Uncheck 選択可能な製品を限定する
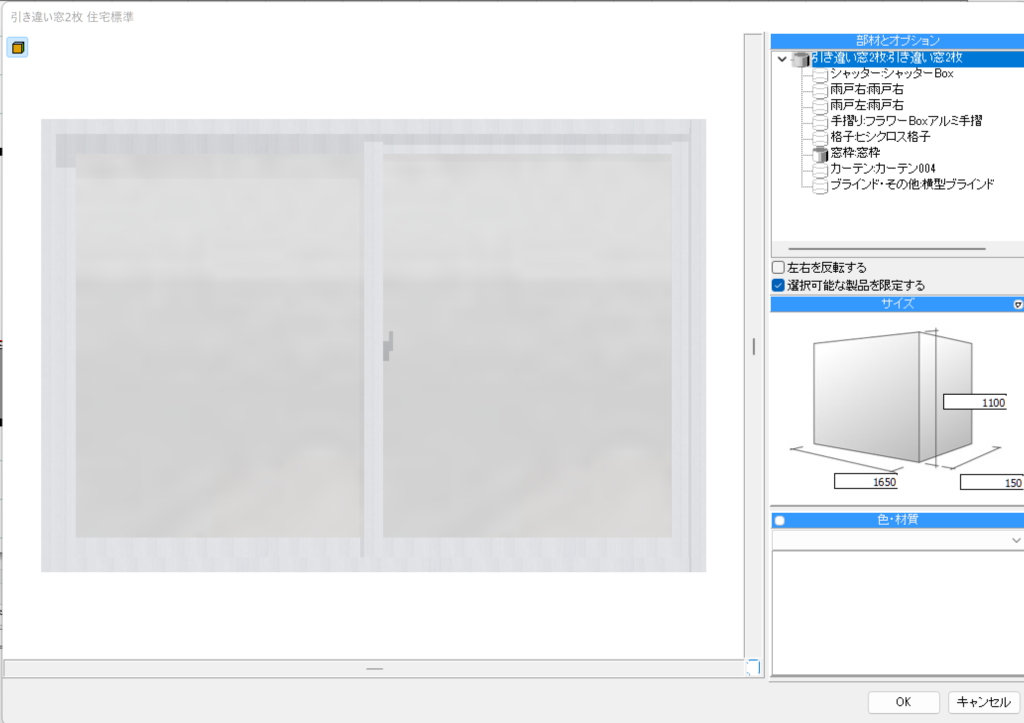 click(779, 285)
